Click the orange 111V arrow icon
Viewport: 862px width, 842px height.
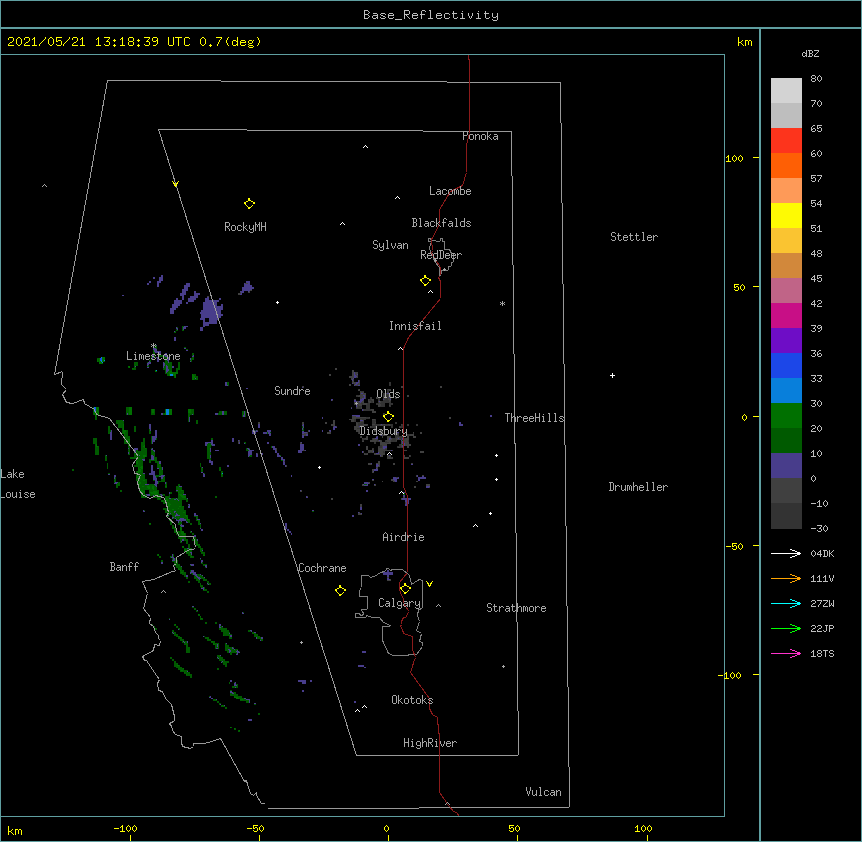tap(786, 578)
